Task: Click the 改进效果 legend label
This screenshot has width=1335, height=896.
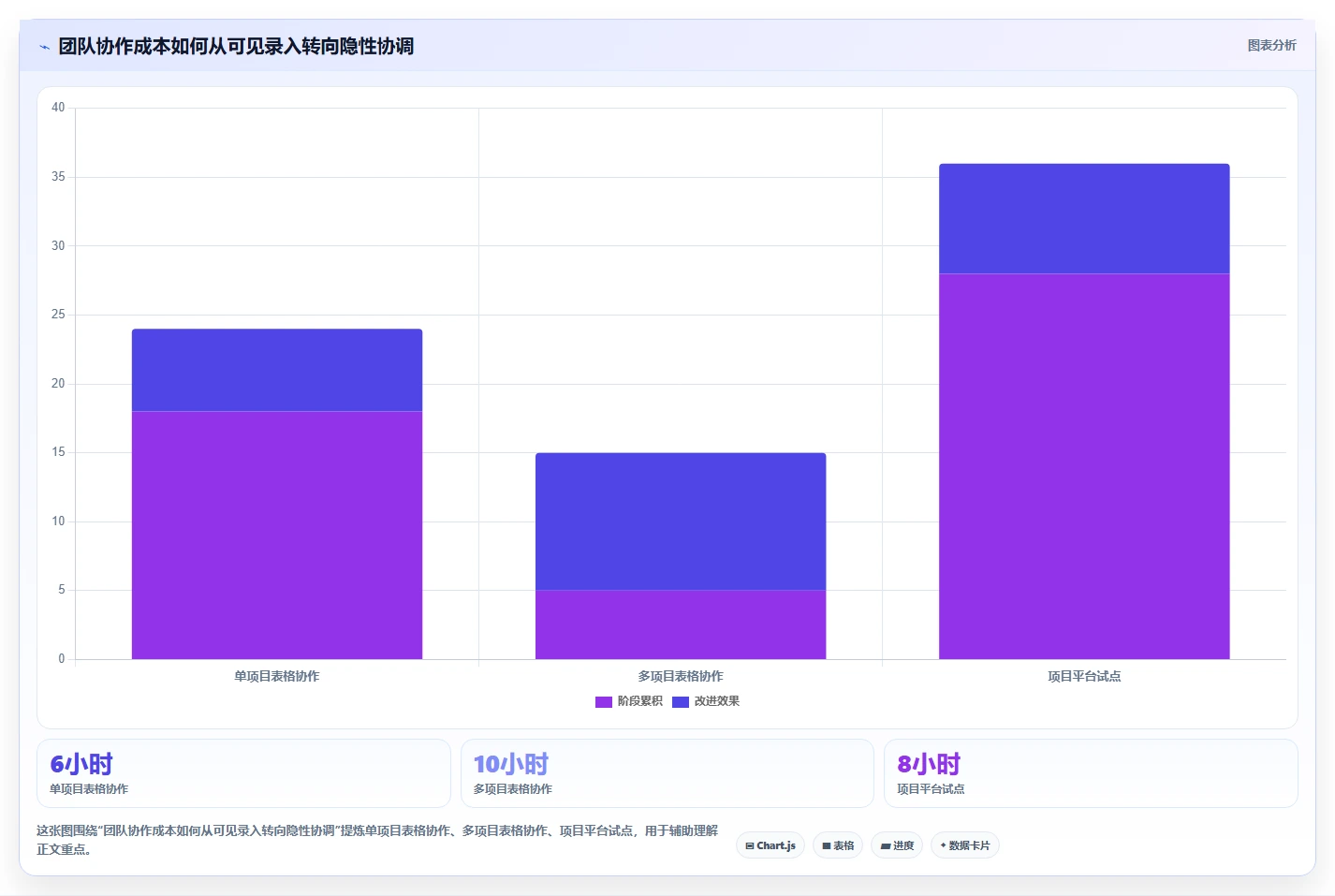Action: [717, 701]
